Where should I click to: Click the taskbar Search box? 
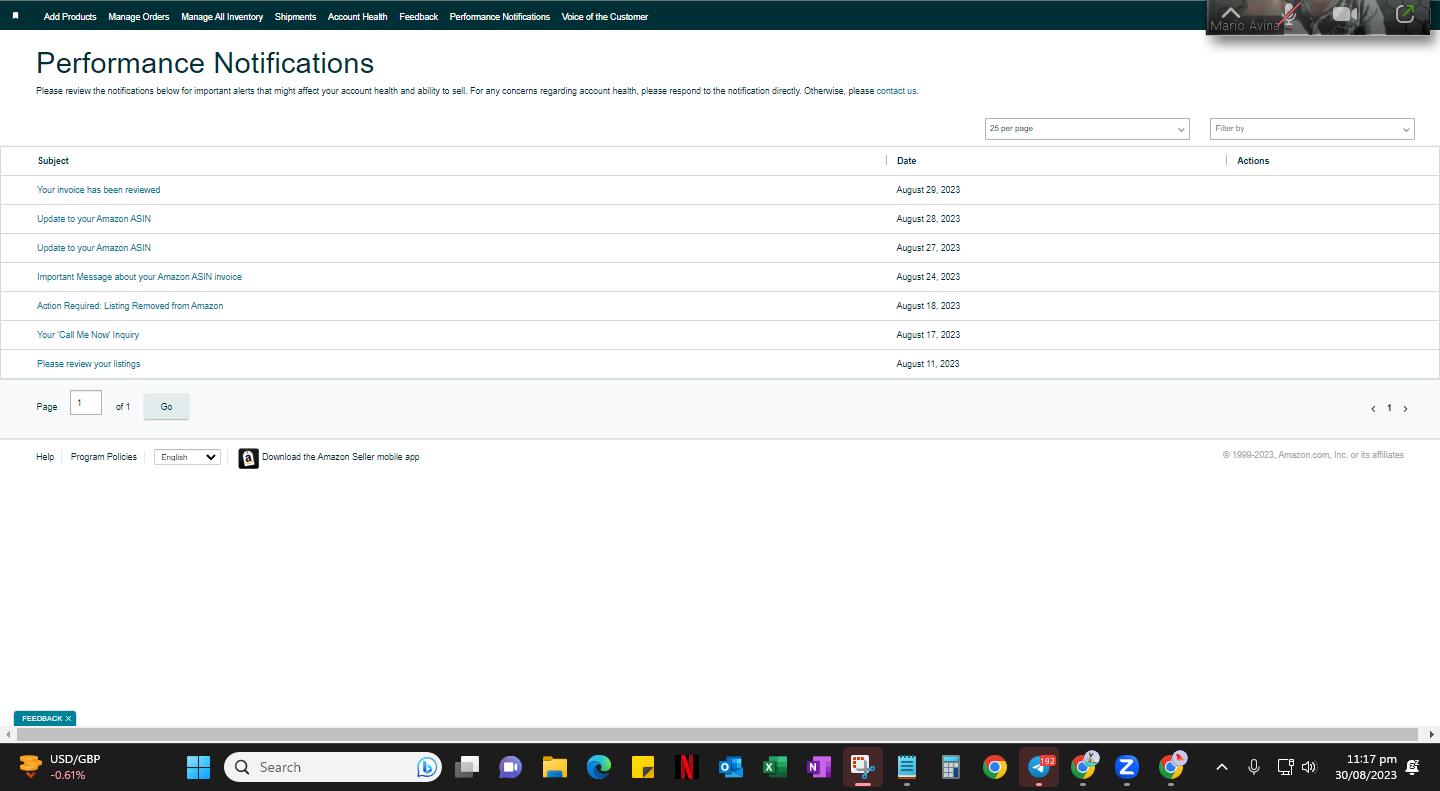[333, 767]
